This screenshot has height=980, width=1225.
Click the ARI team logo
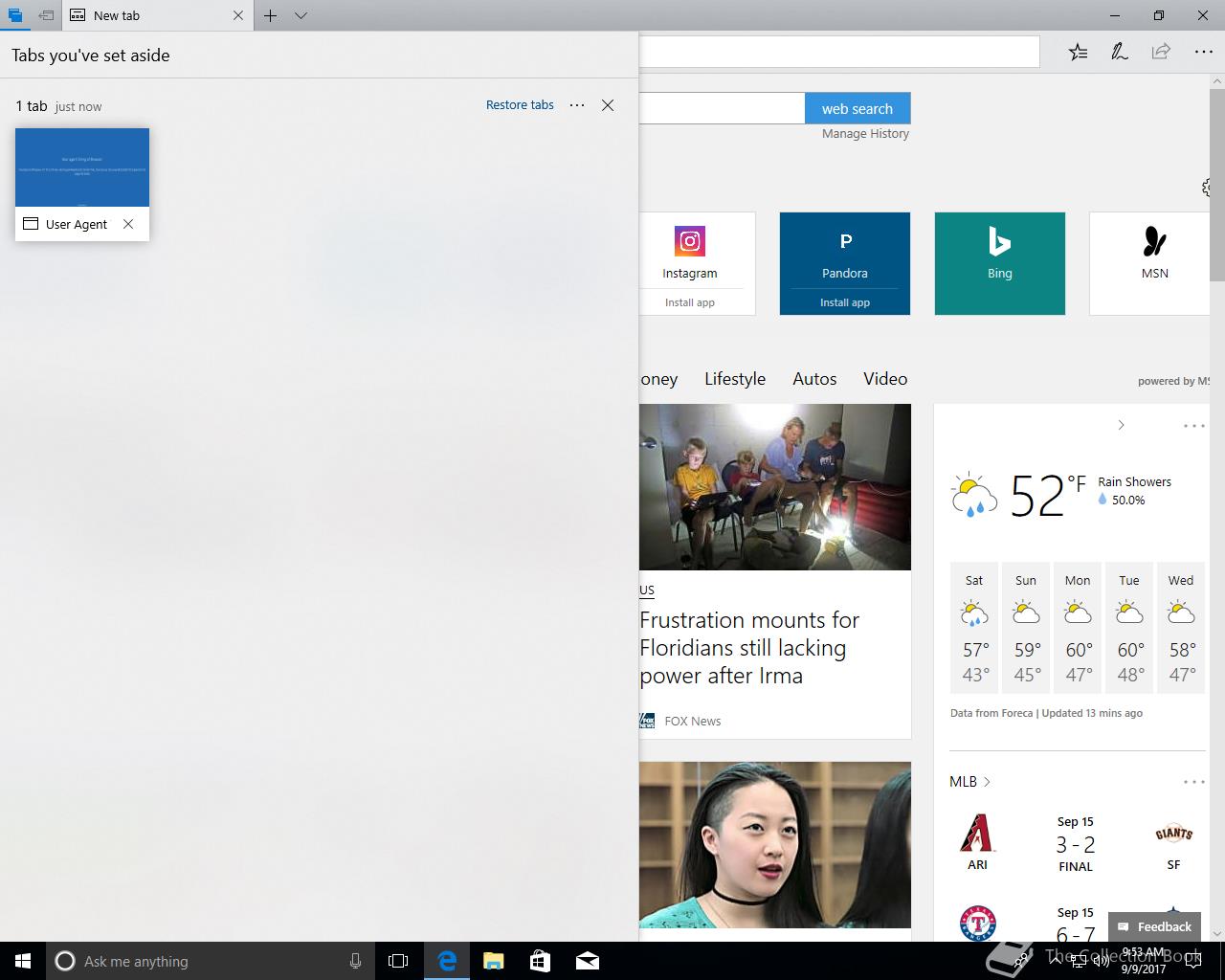(x=977, y=833)
